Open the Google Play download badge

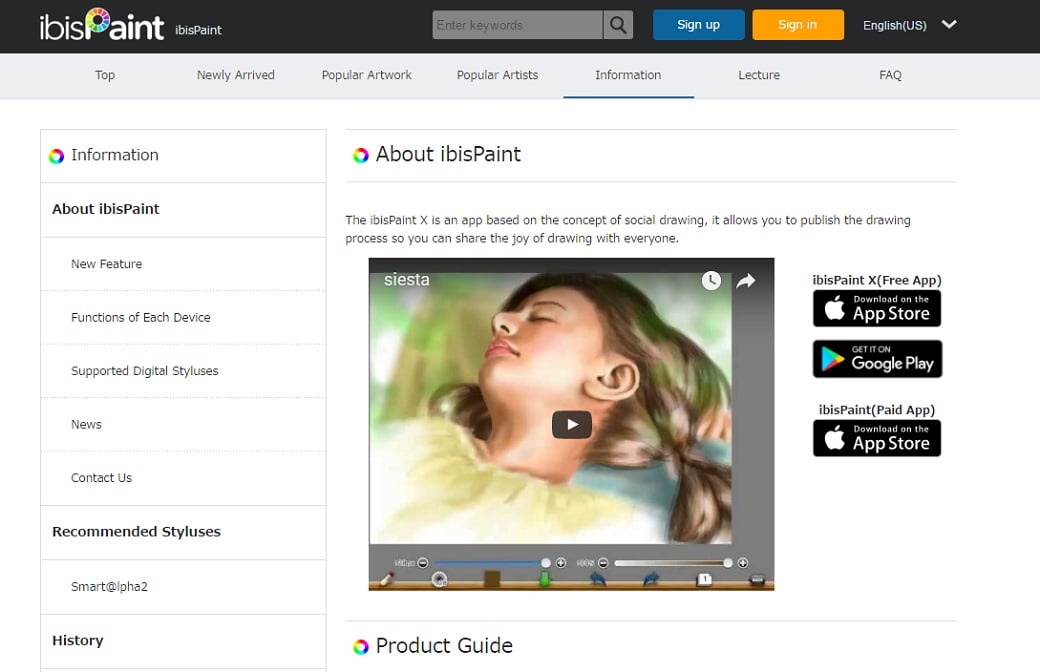tap(876, 359)
